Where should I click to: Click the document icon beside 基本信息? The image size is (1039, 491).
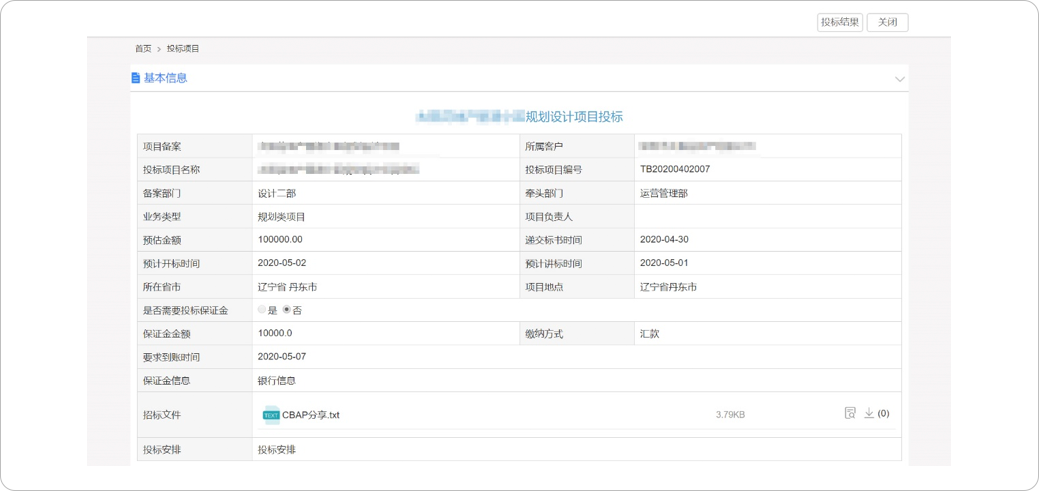click(x=136, y=78)
